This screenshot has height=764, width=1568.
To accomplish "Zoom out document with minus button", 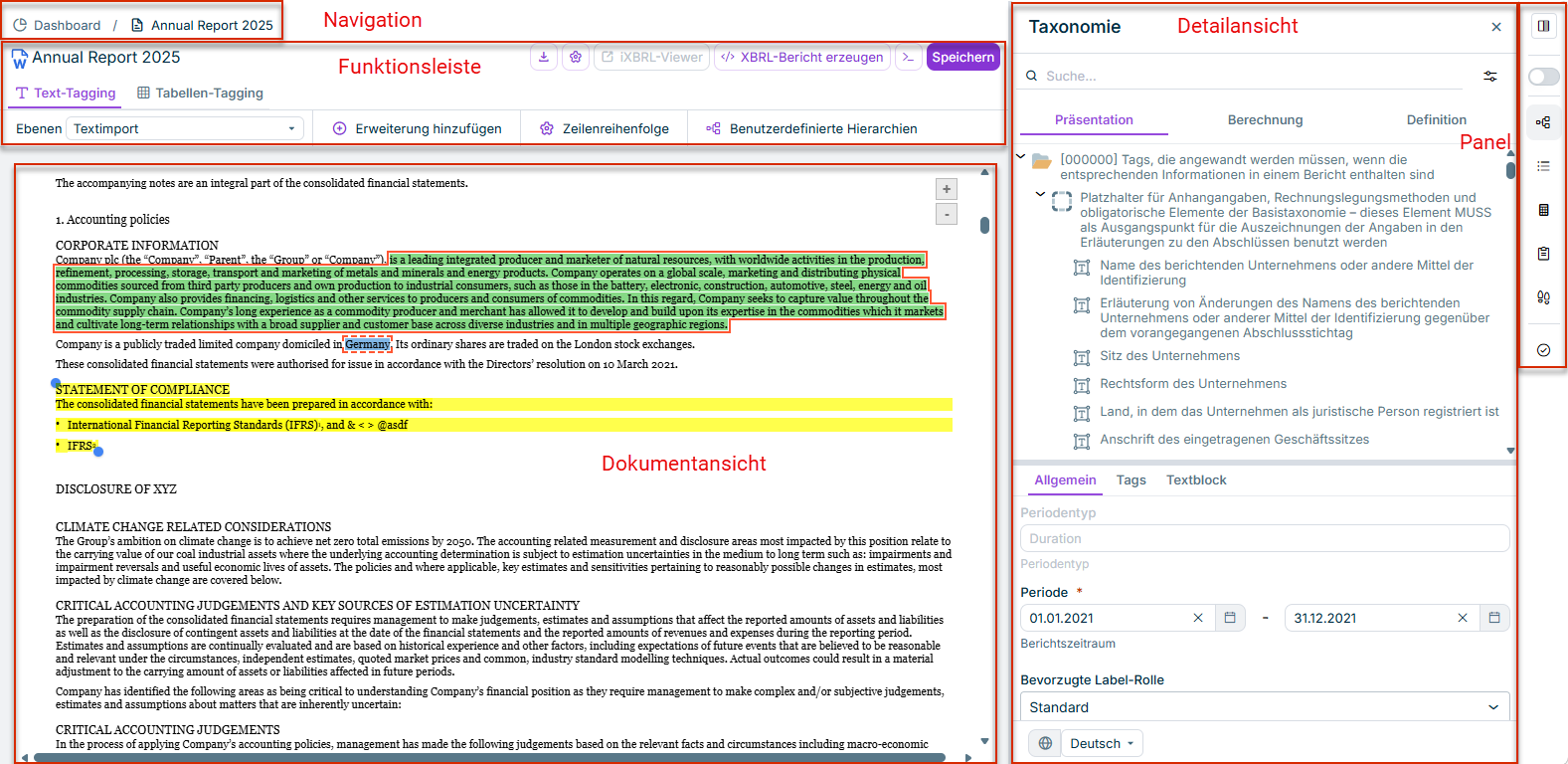I will pyautogui.click(x=947, y=214).
